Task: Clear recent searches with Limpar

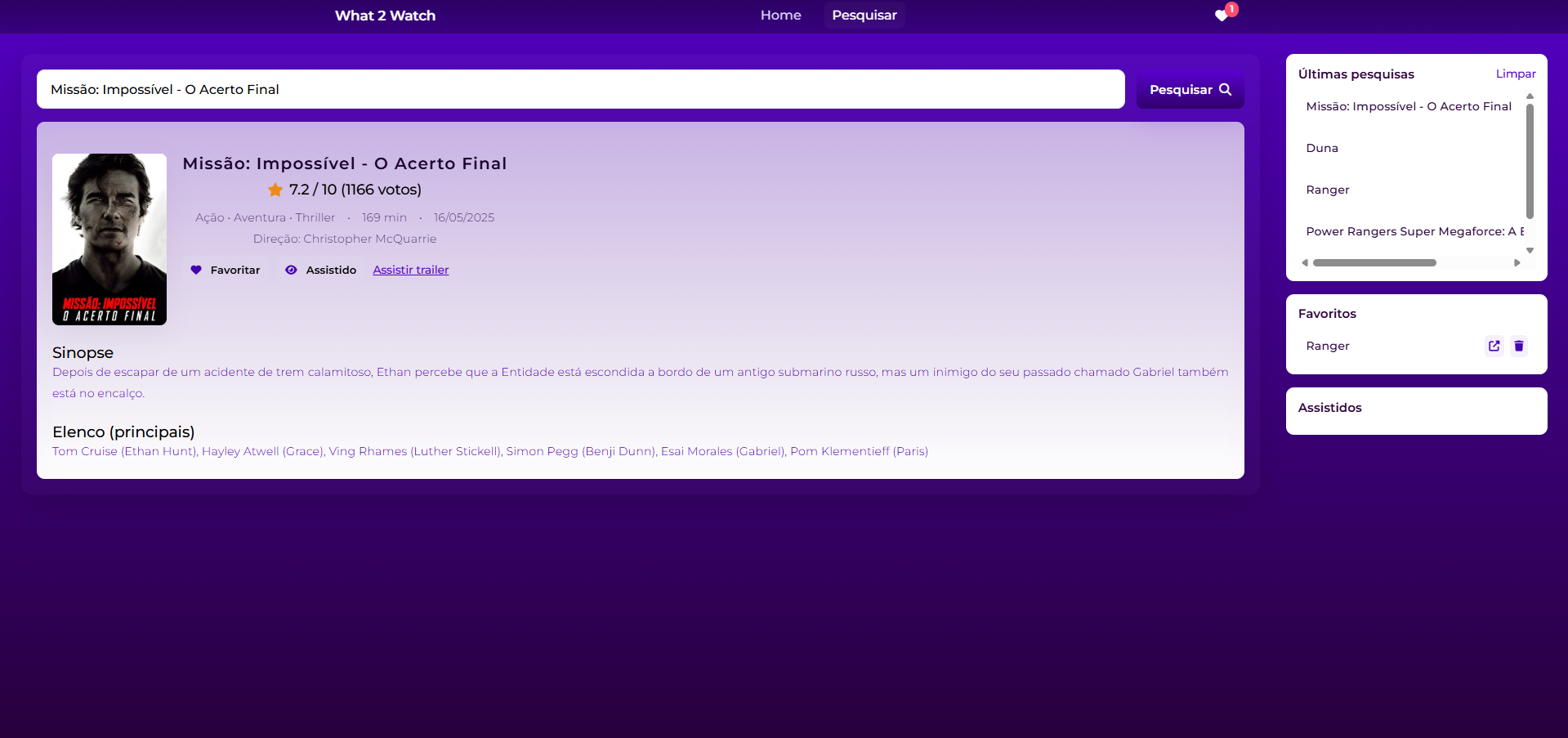Action: (x=1515, y=74)
